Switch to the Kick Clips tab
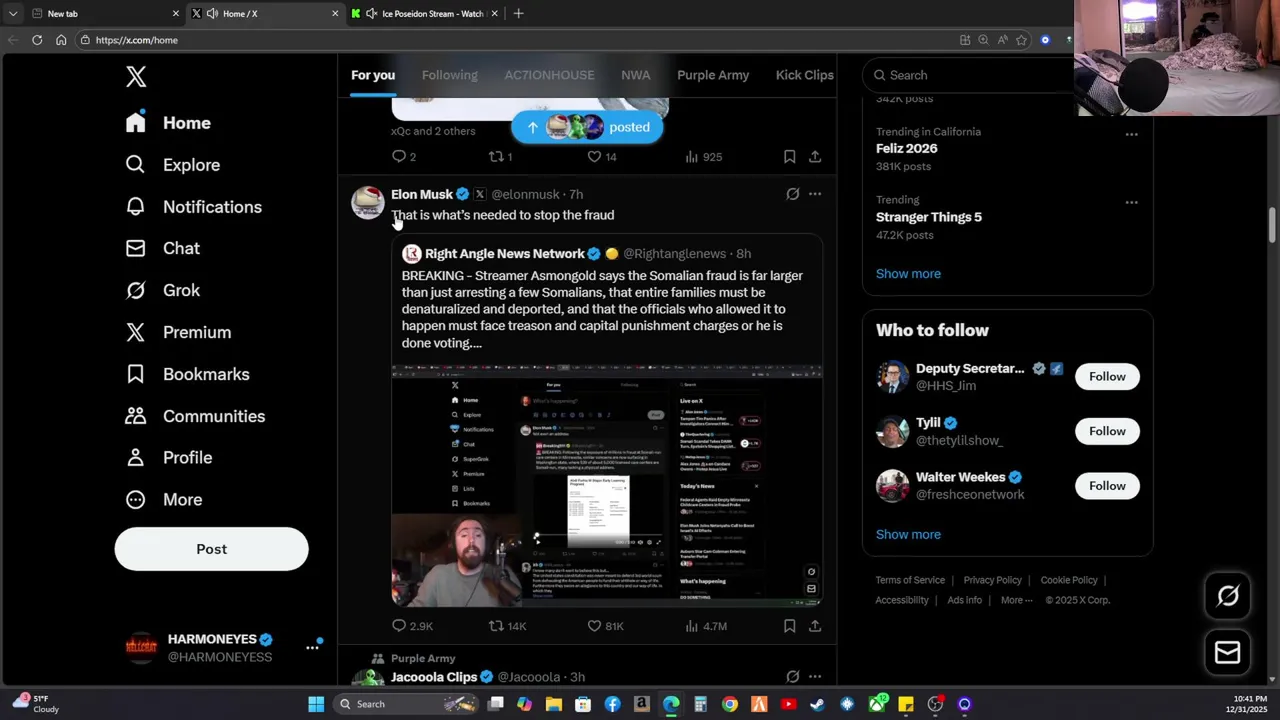 point(804,75)
